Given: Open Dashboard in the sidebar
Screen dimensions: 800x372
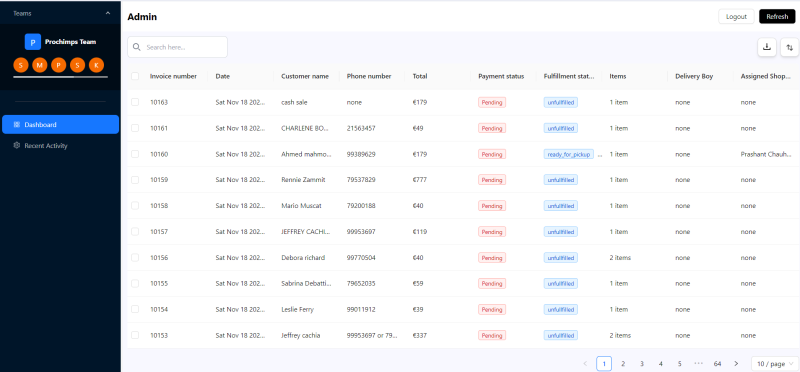Looking at the screenshot, I should click(x=60, y=125).
